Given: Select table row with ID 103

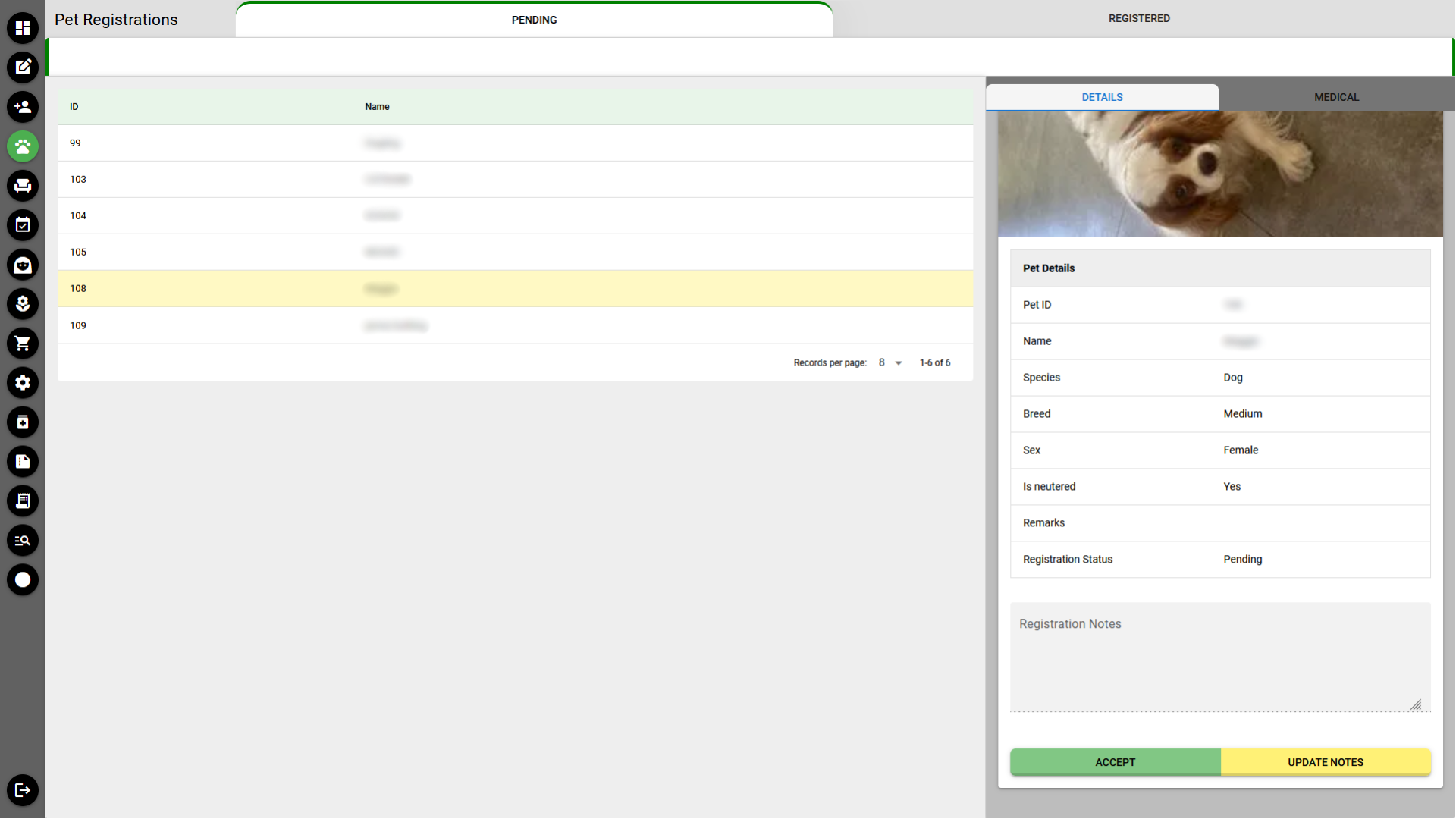Looking at the screenshot, I should tap(515, 180).
